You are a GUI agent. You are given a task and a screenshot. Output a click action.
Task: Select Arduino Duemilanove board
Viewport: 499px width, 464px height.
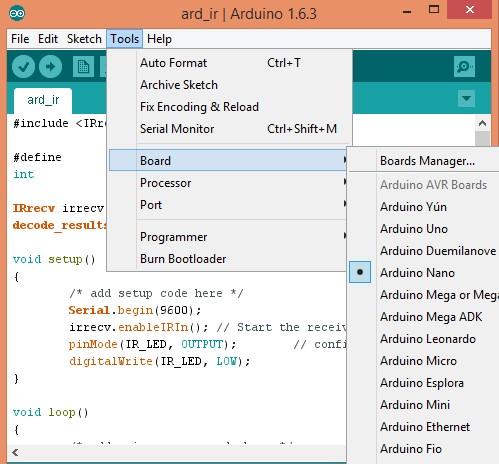point(423,251)
